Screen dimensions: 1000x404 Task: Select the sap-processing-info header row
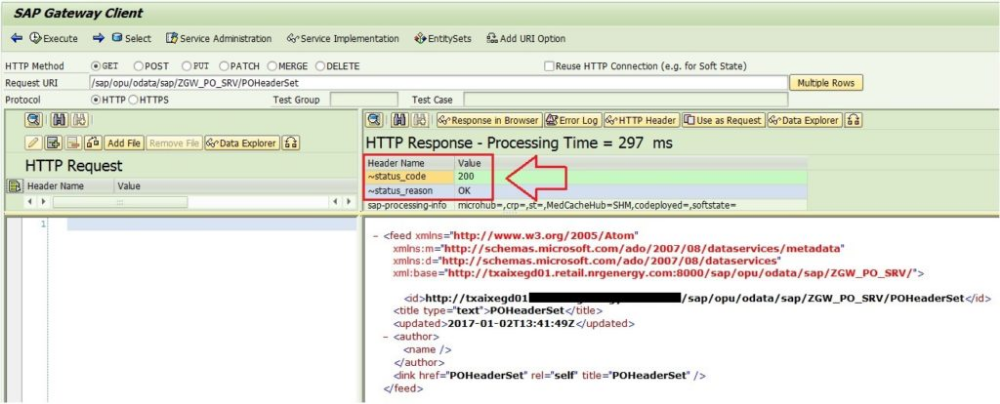pos(587,205)
